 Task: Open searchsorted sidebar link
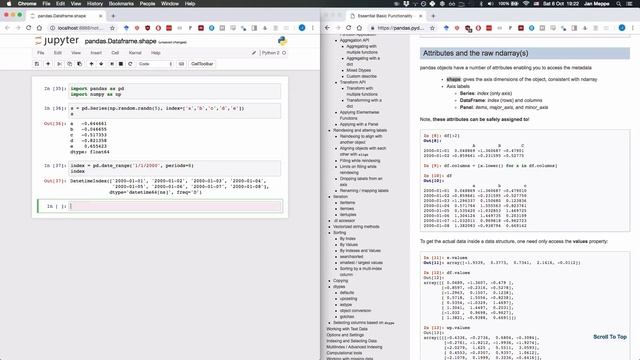point(351,257)
